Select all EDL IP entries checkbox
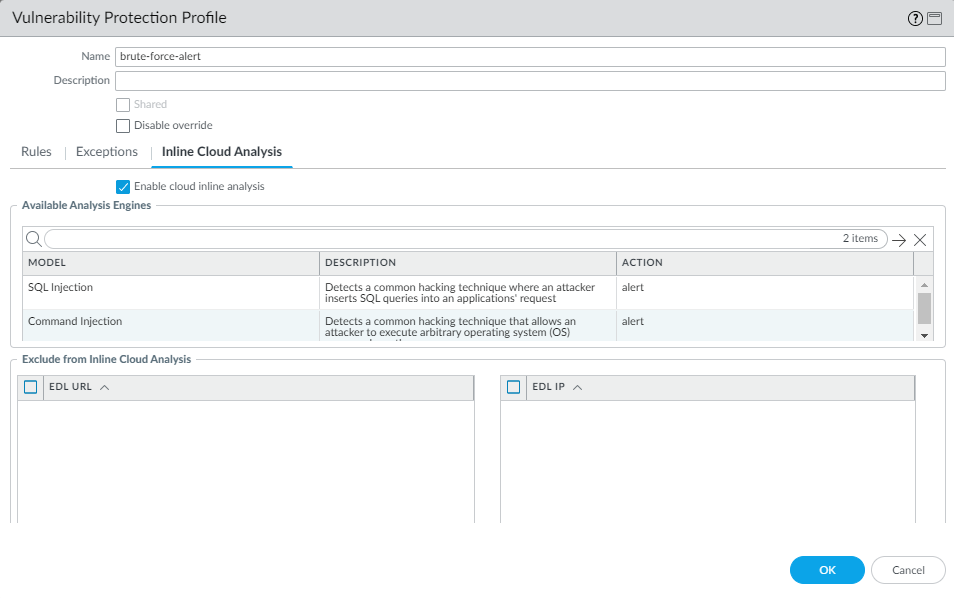 pos(514,388)
